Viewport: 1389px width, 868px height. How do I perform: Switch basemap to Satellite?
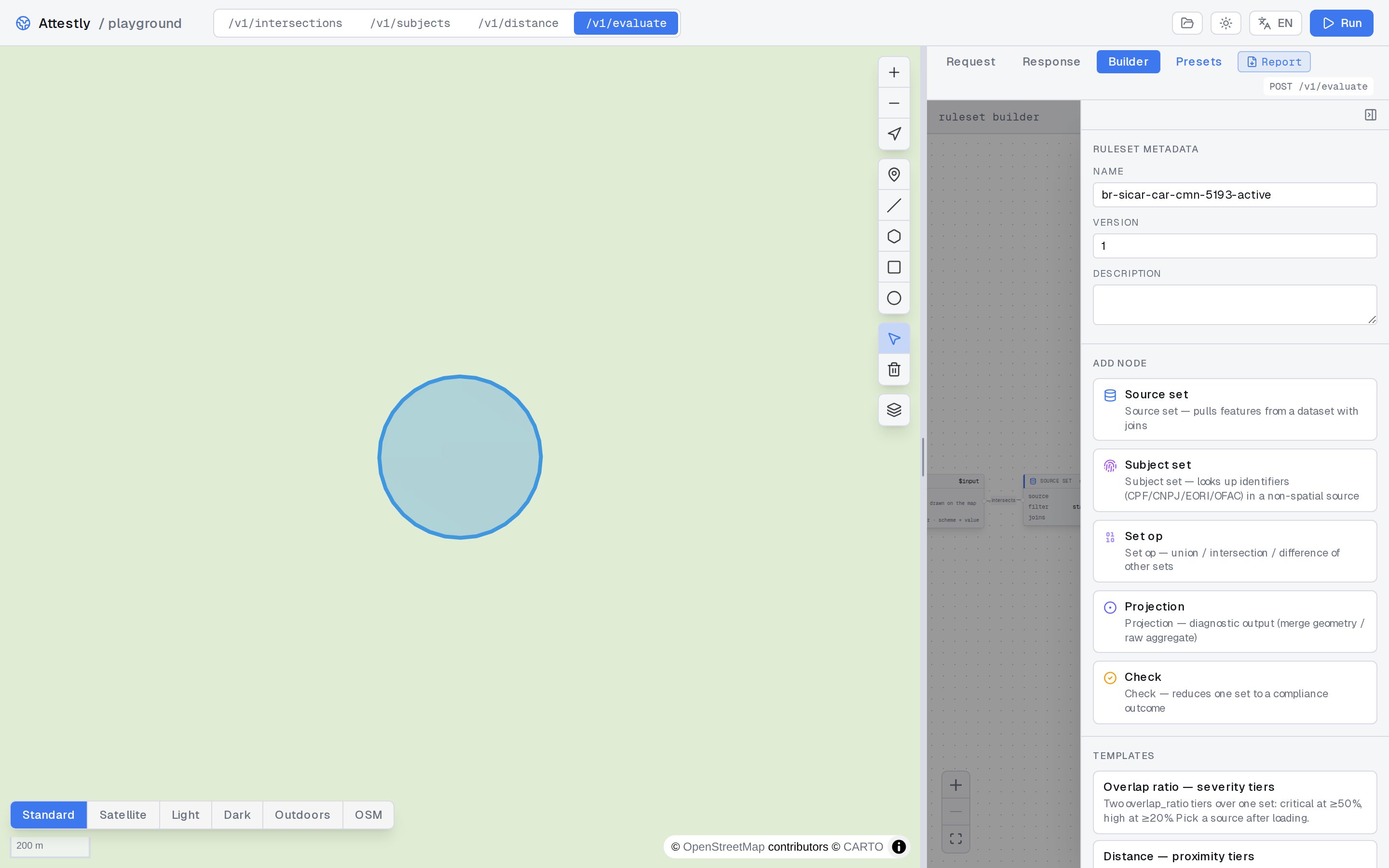(x=123, y=814)
